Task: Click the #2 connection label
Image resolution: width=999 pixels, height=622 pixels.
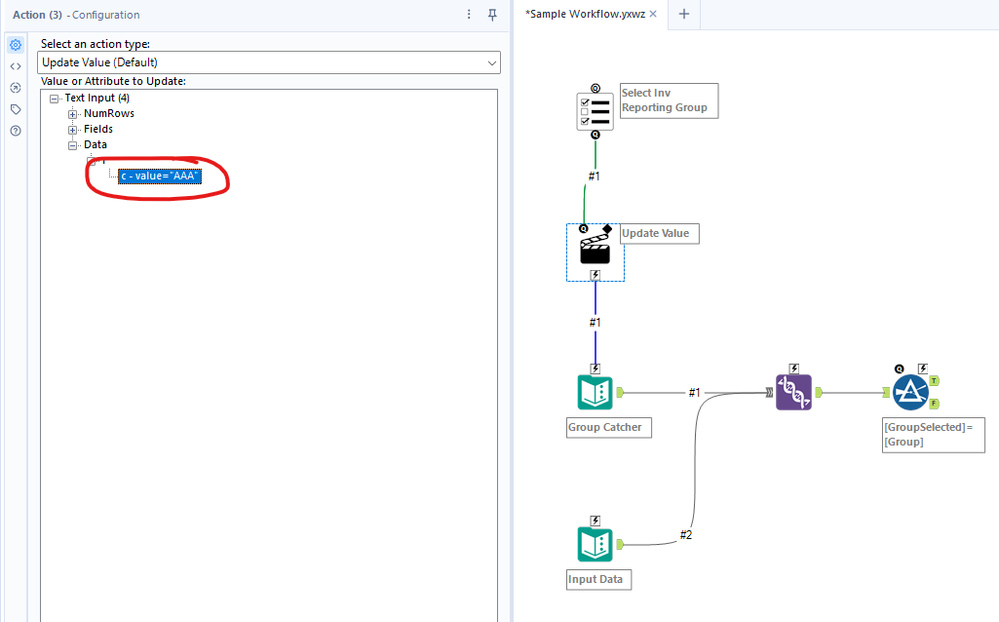Action: pos(686,535)
